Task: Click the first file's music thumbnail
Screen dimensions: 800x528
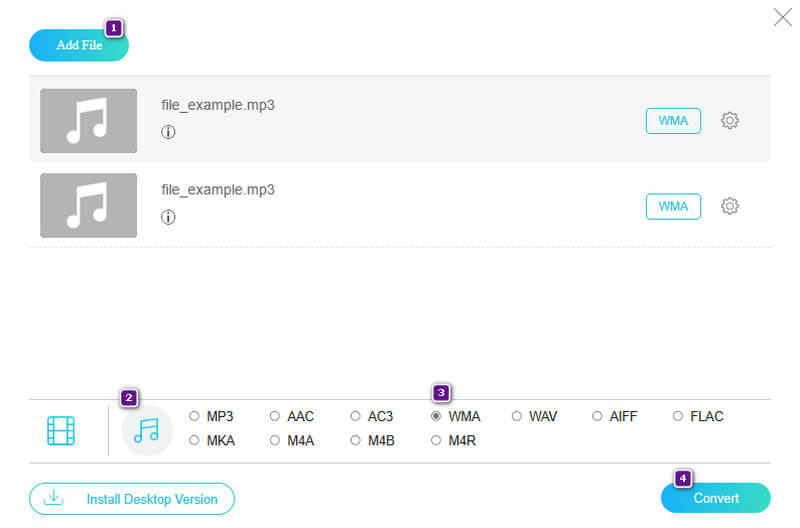Action: click(88, 121)
